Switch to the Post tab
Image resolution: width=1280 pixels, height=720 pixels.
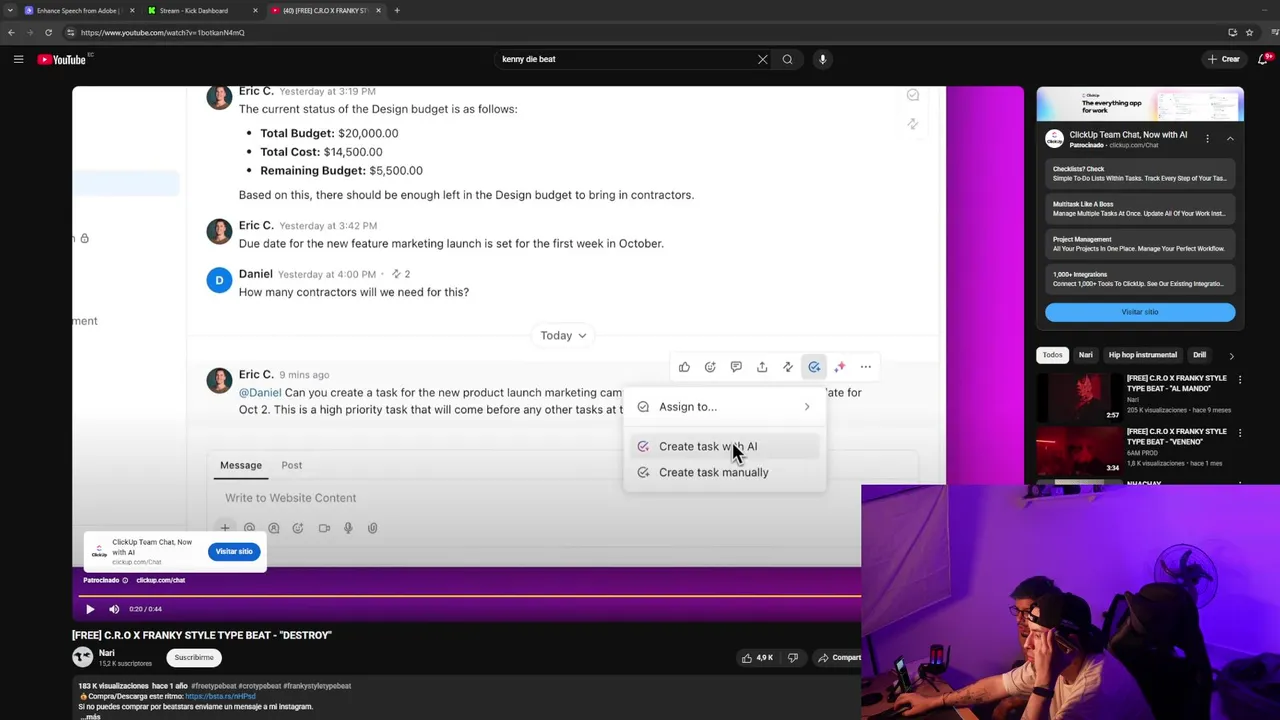292,465
